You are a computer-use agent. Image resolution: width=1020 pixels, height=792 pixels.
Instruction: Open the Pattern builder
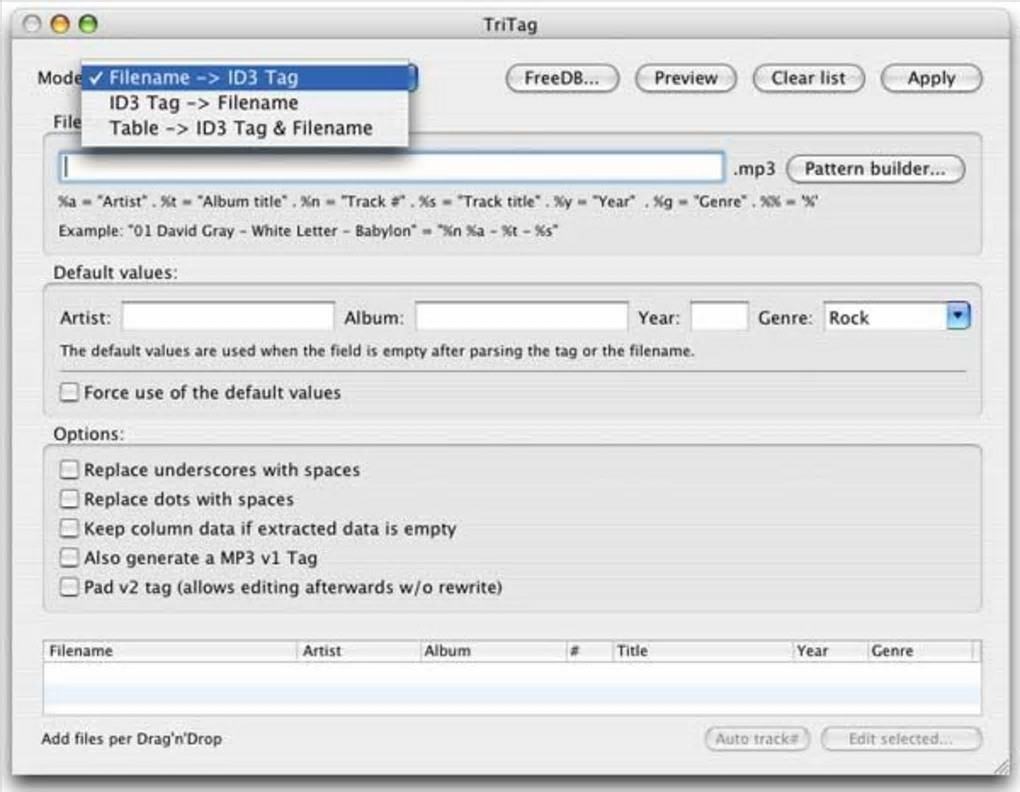[x=875, y=169]
